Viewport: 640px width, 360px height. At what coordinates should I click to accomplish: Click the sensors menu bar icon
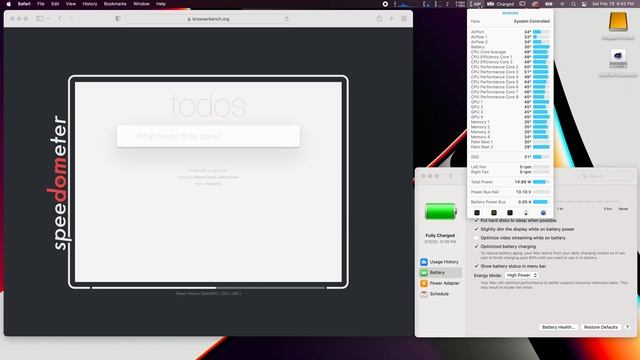pyautogui.click(x=476, y=4)
